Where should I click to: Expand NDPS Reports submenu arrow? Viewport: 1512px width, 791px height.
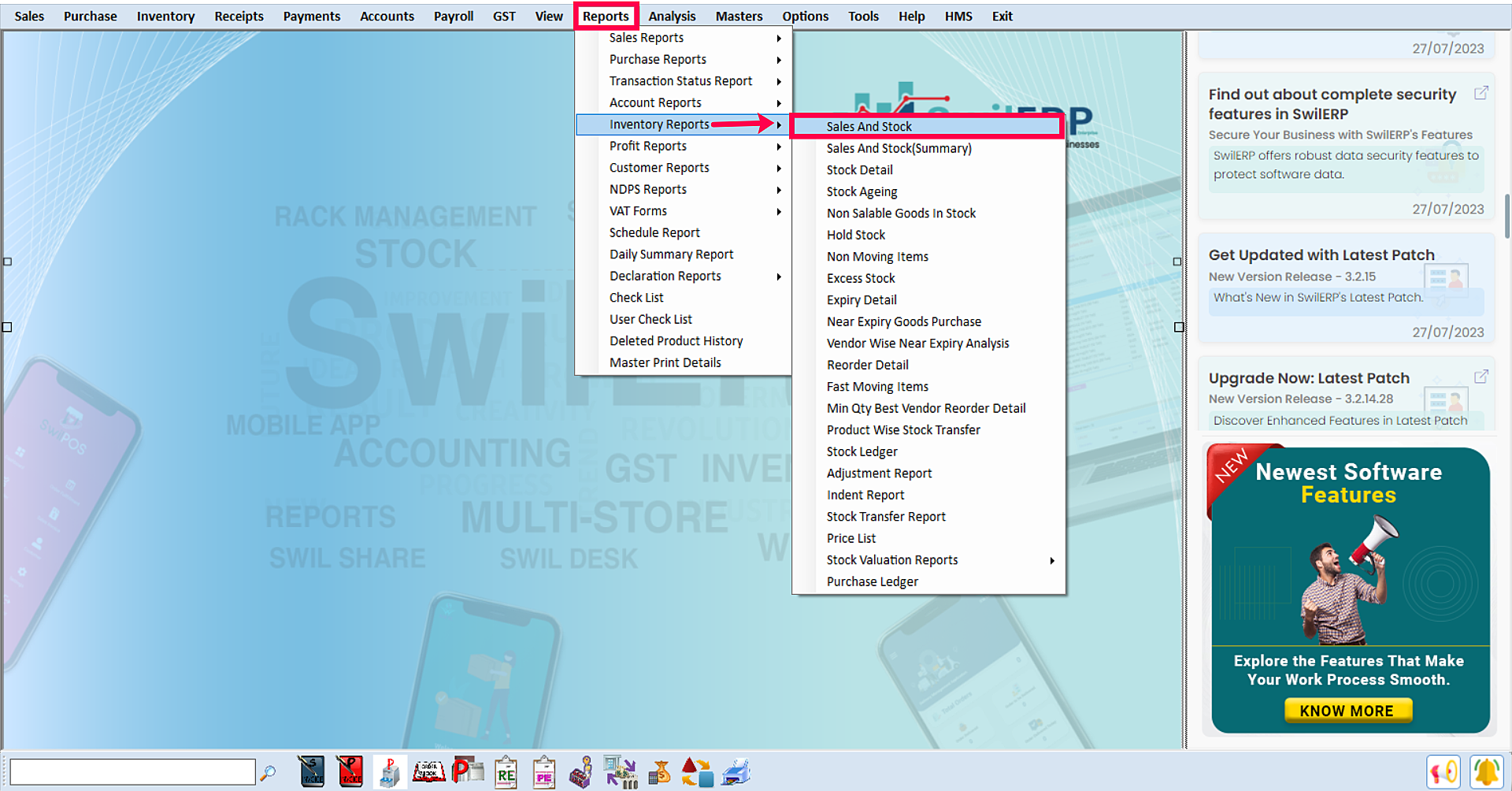pyautogui.click(x=779, y=190)
